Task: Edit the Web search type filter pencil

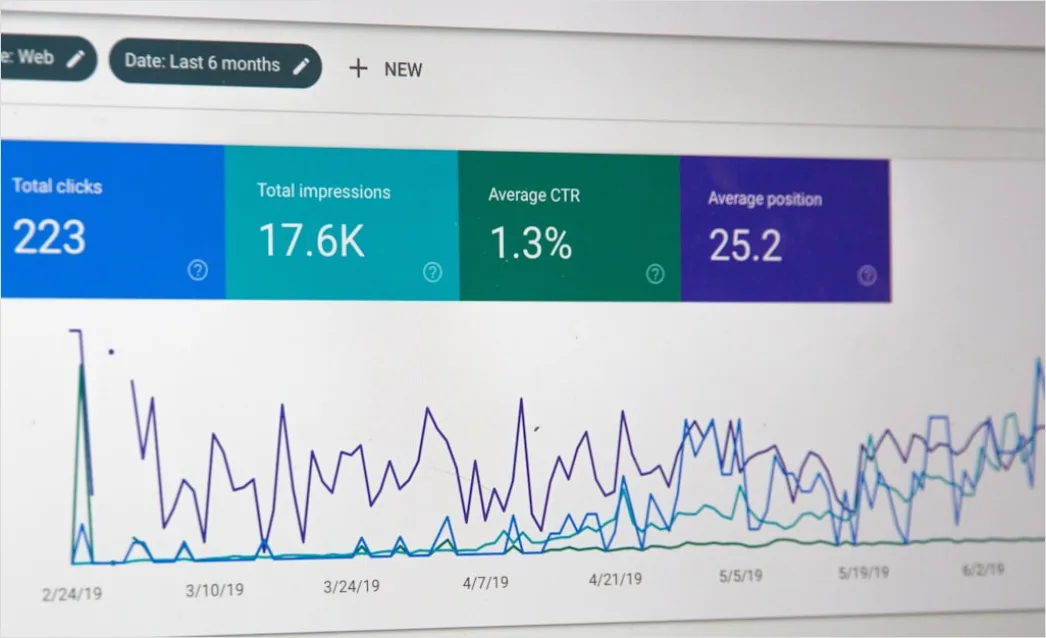Action: pyautogui.click(x=75, y=59)
